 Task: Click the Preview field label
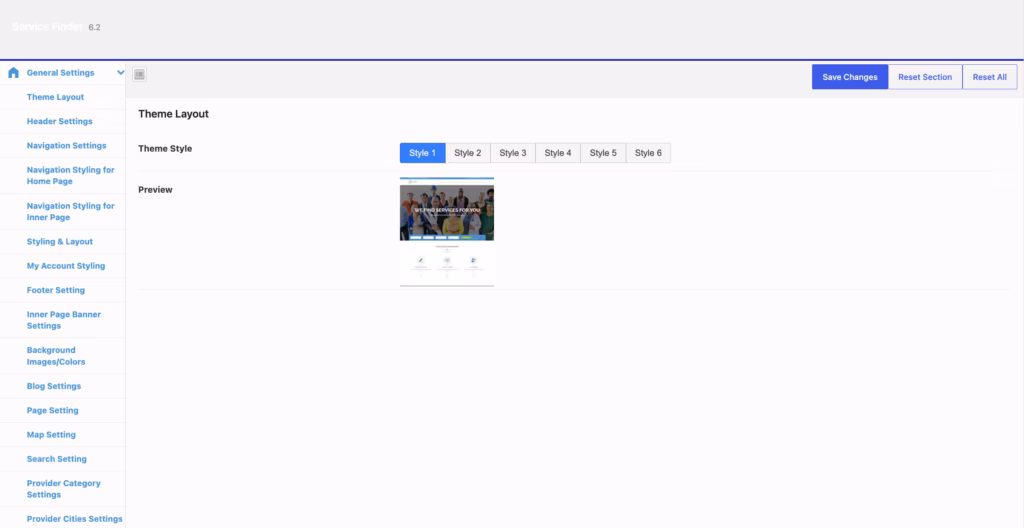pos(155,190)
